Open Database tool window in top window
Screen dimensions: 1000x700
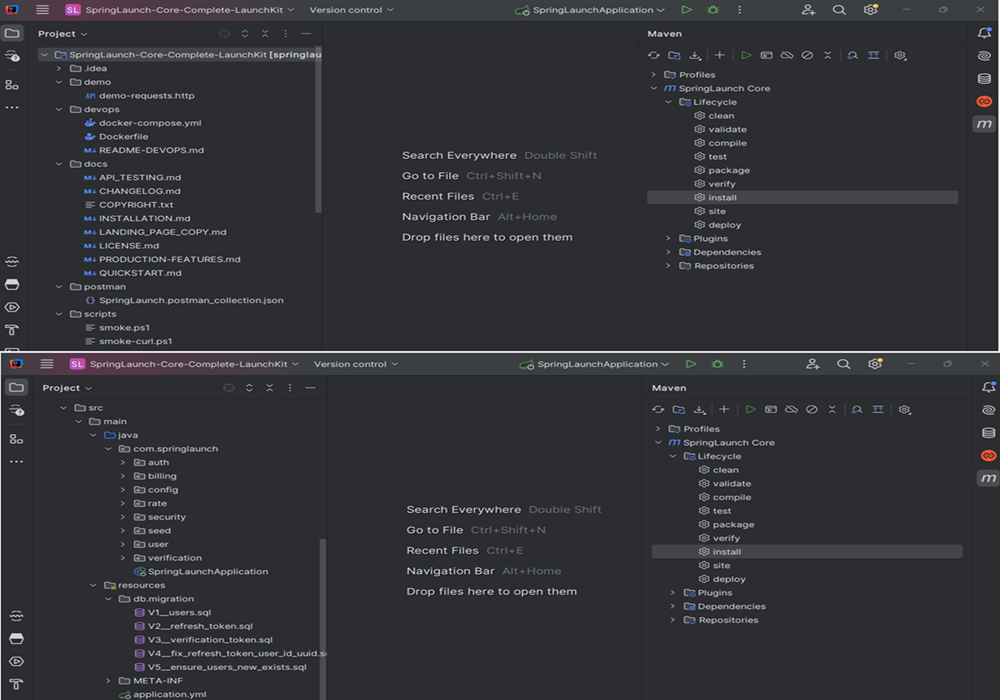[984, 78]
